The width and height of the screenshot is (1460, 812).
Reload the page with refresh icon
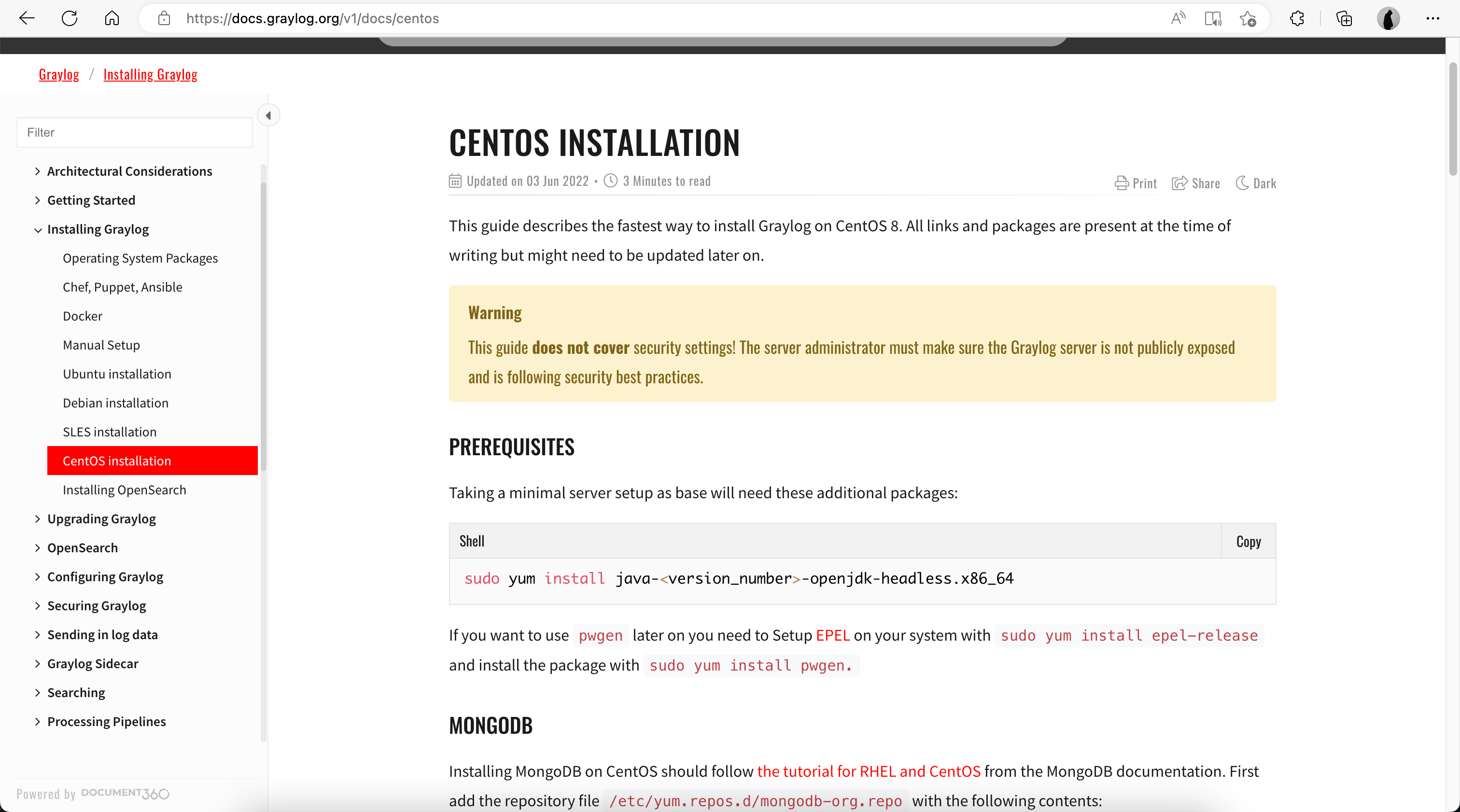69,18
